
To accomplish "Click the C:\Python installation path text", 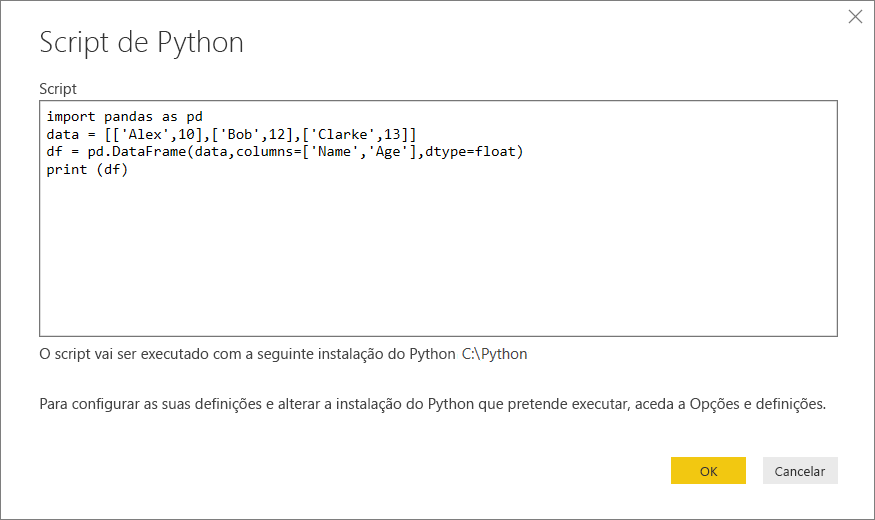I will click(x=494, y=354).
